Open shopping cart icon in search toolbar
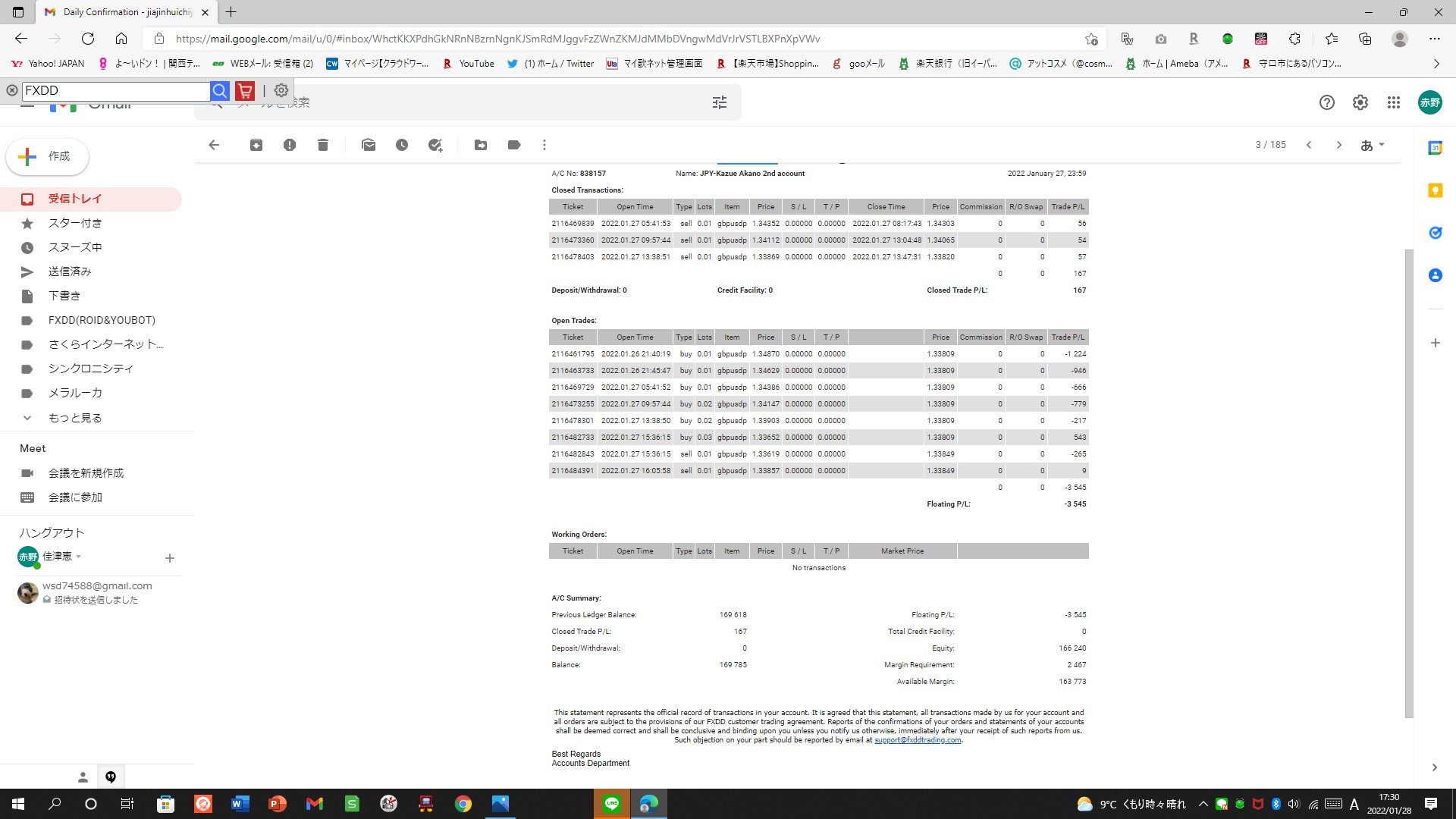Viewport: 1456px width, 819px height. (245, 91)
